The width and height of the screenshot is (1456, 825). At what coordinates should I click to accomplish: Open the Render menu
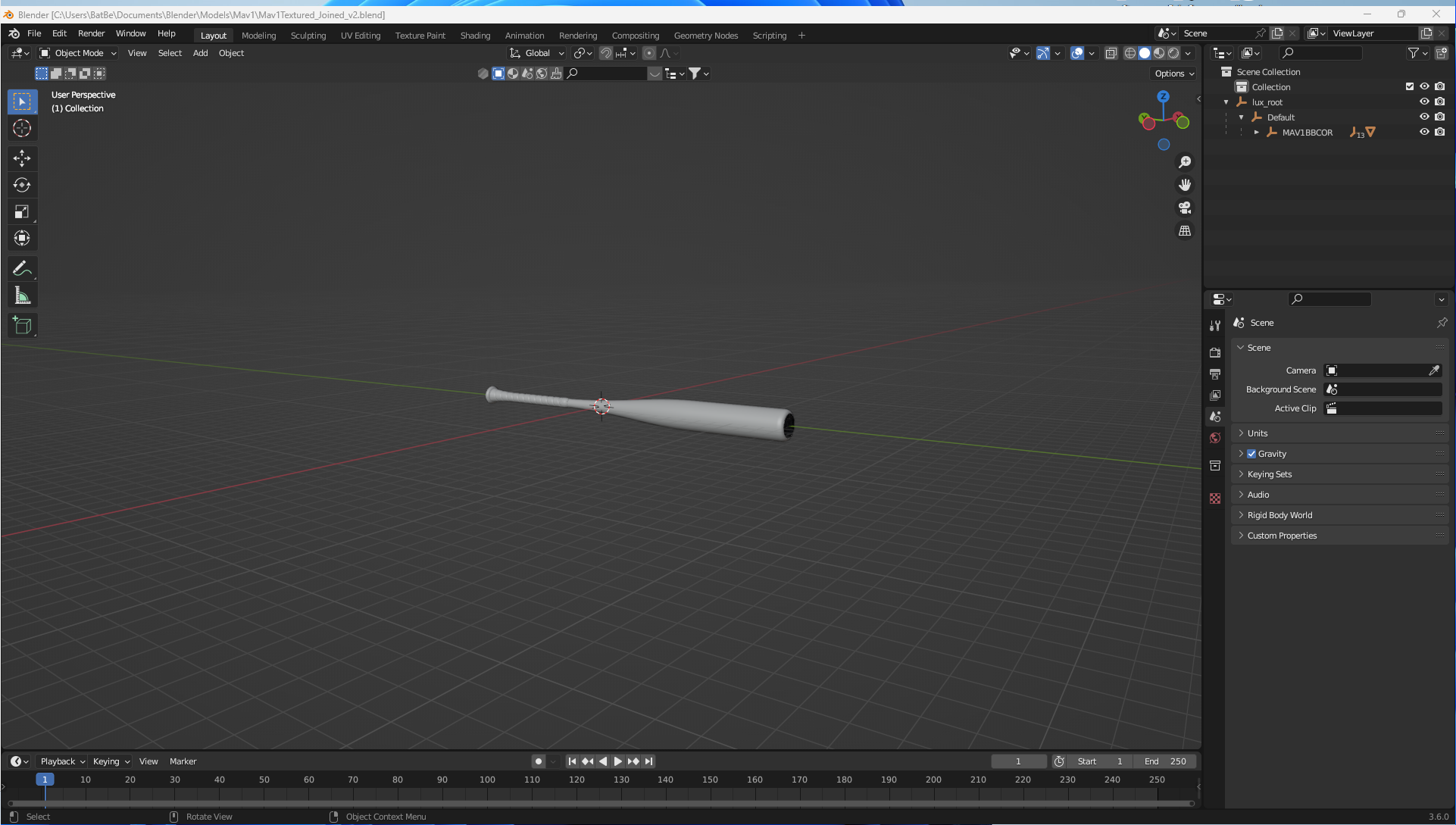point(91,33)
